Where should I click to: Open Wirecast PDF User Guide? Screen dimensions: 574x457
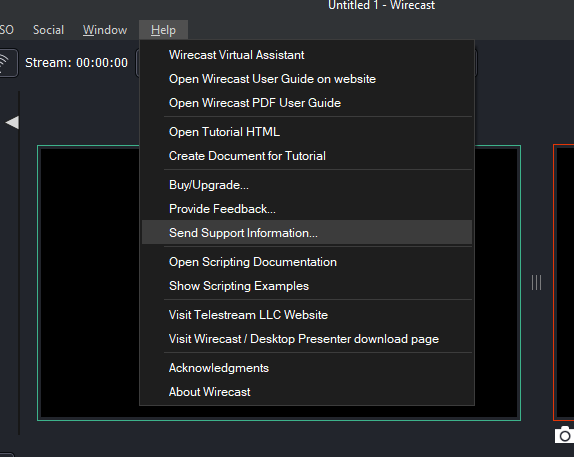pyautogui.click(x=307, y=103)
